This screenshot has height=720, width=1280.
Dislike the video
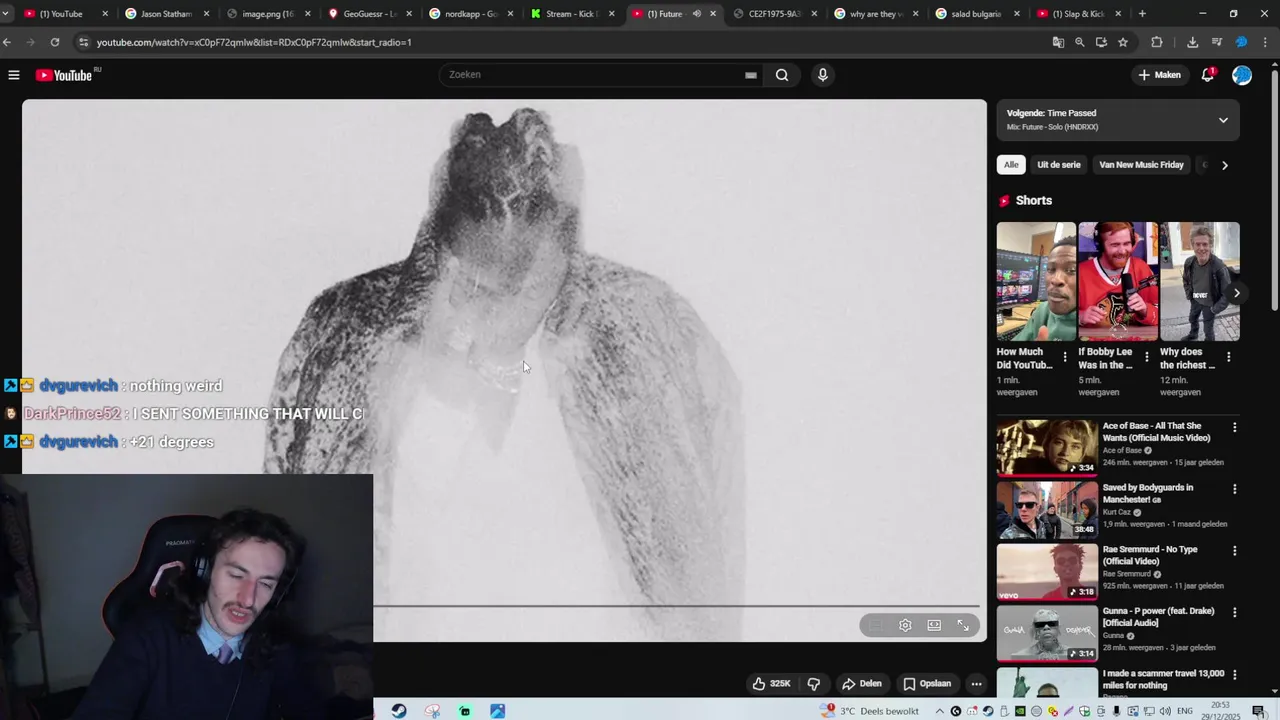click(814, 684)
